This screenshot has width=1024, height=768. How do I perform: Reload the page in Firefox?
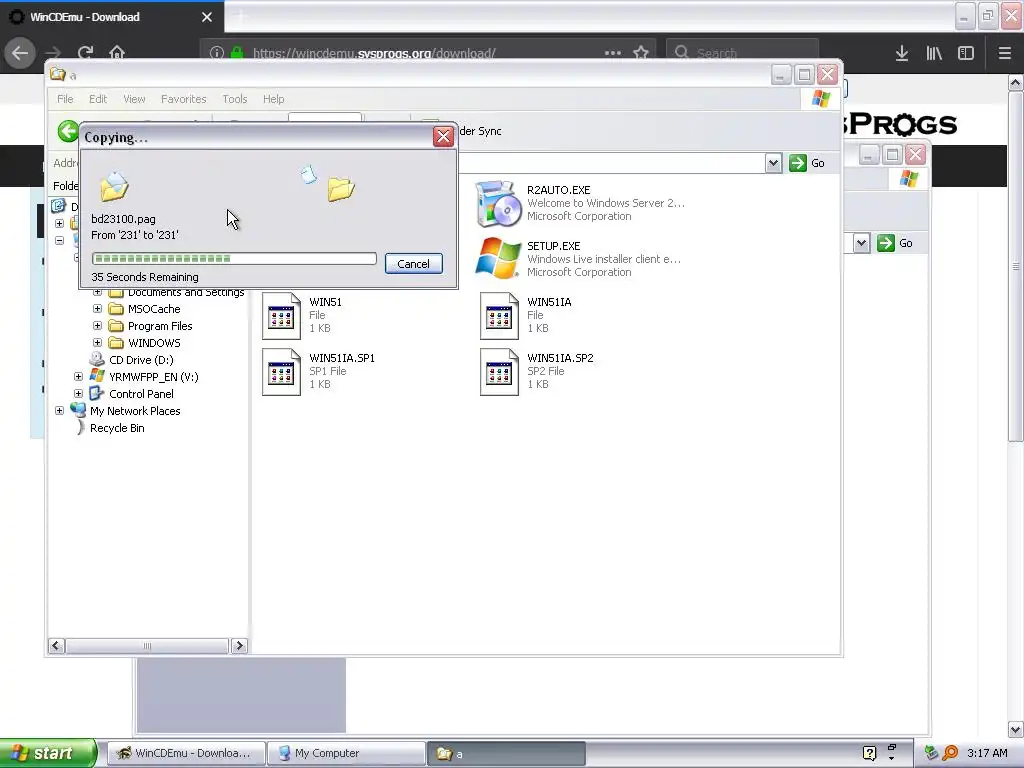pyautogui.click(x=85, y=53)
